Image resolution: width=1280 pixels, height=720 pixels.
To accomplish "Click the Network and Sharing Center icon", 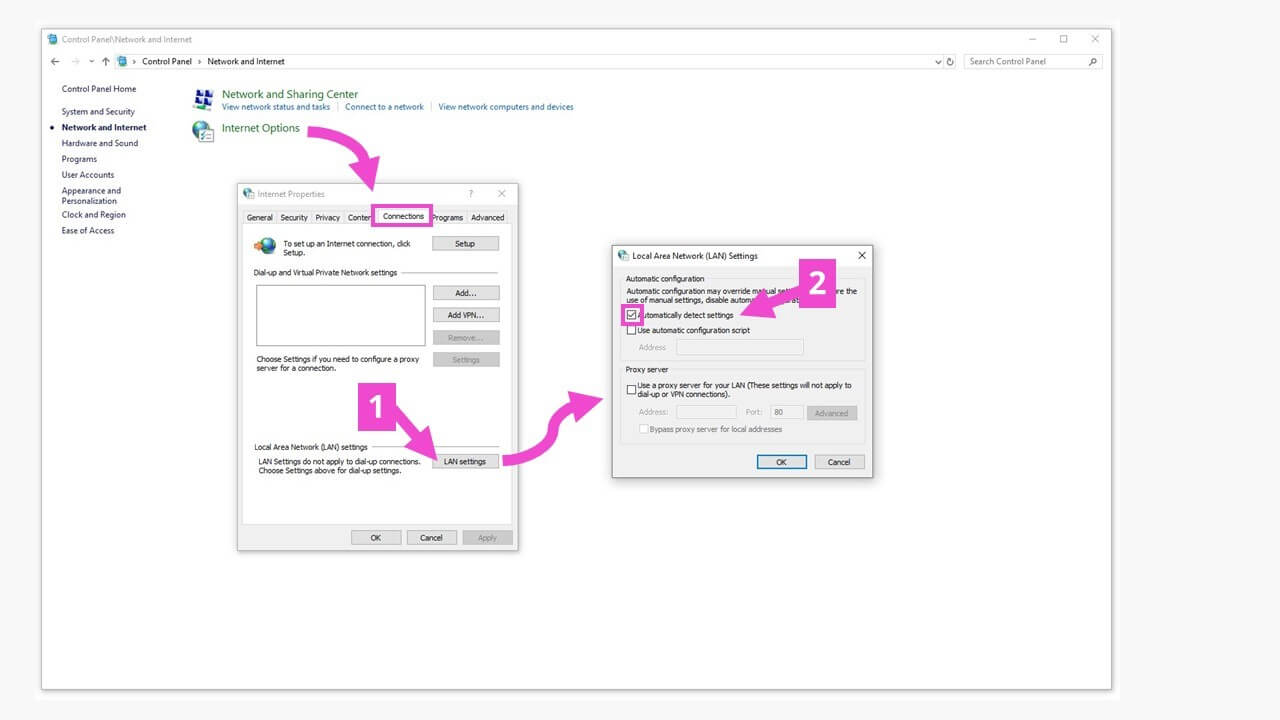I will click(x=203, y=100).
